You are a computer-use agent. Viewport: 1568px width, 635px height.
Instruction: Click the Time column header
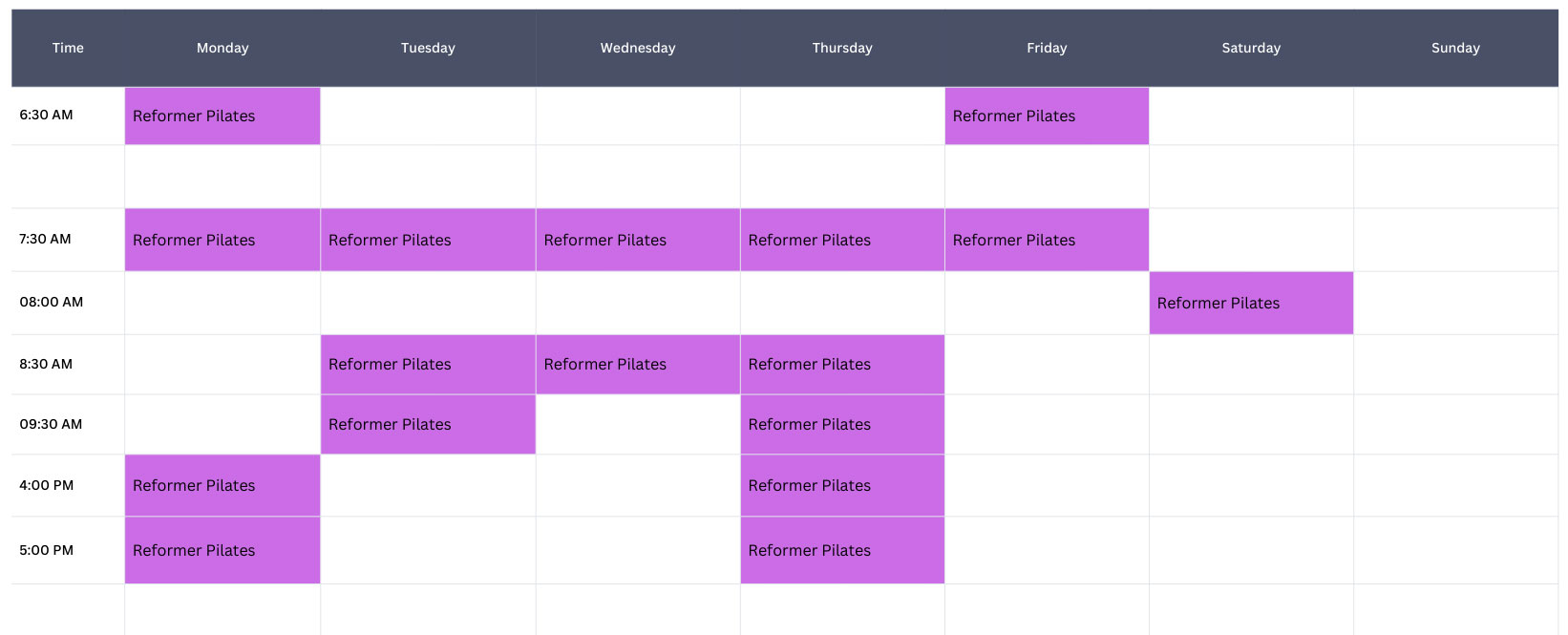(68, 48)
